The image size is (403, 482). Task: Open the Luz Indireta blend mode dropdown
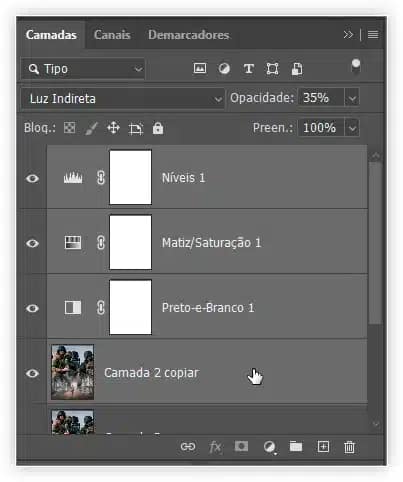[123, 99]
